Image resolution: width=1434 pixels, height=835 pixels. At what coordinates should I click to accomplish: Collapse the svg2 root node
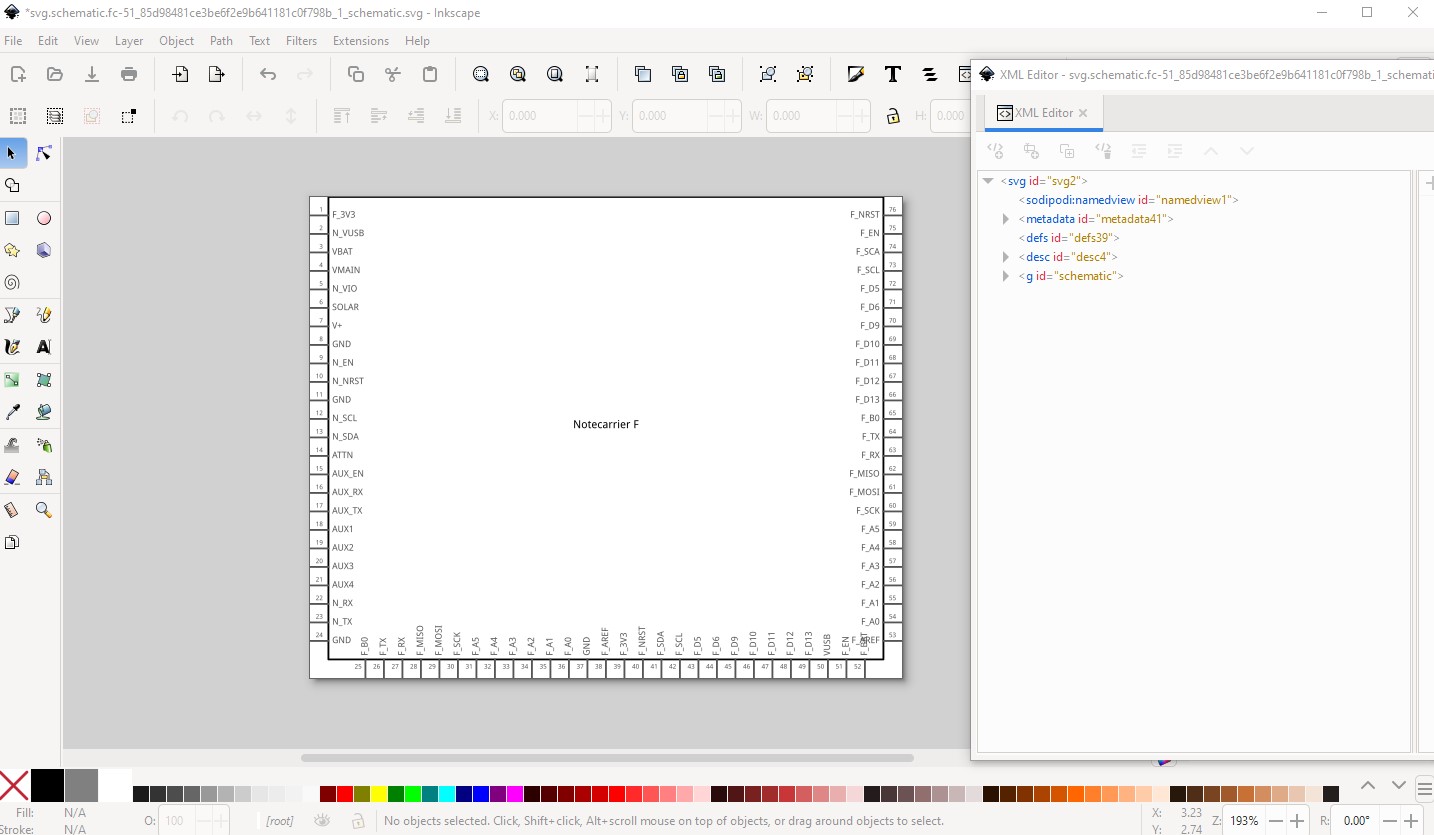point(988,181)
